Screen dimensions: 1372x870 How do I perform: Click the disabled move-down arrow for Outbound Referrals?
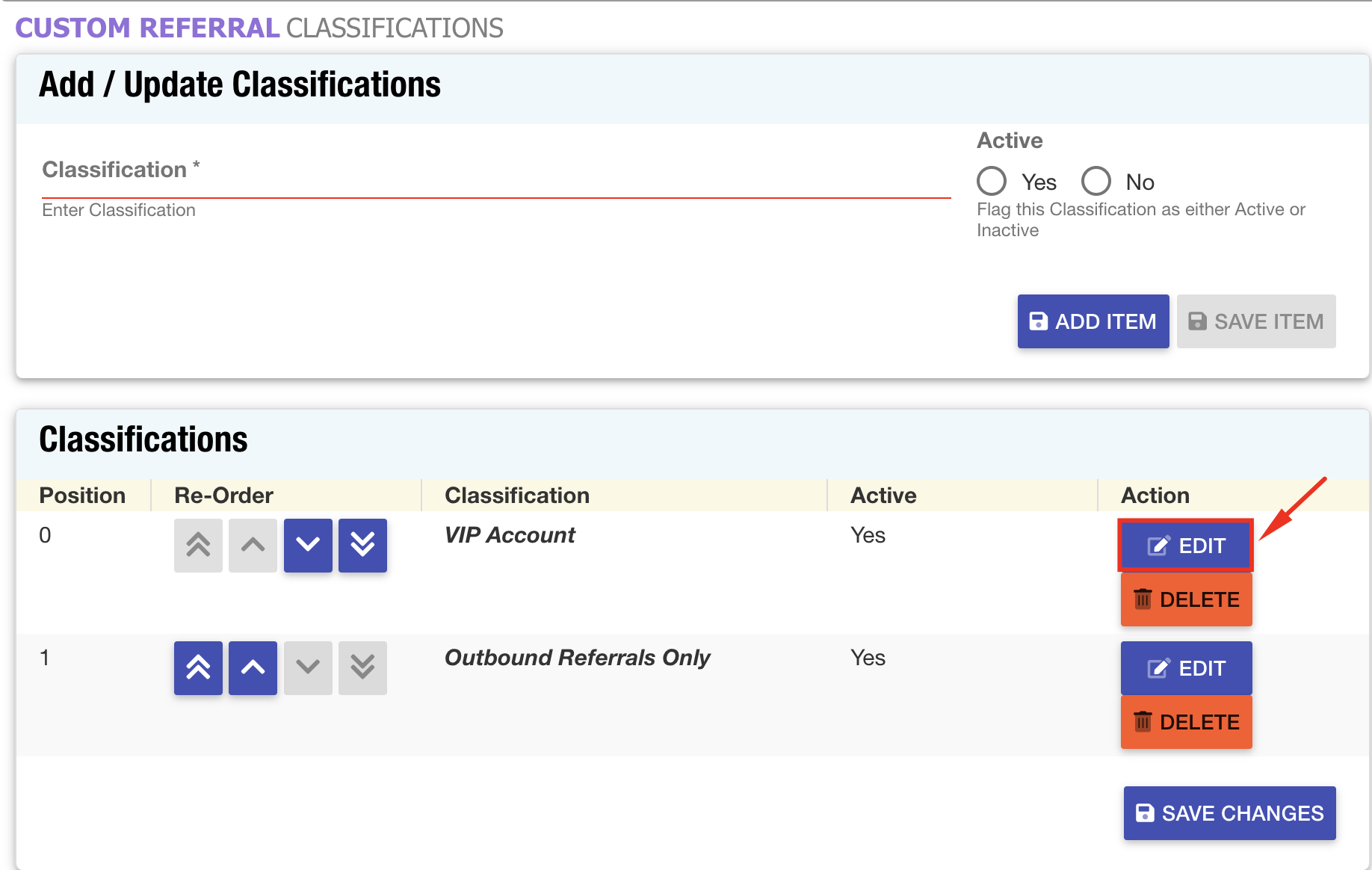[x=308, y=667]
